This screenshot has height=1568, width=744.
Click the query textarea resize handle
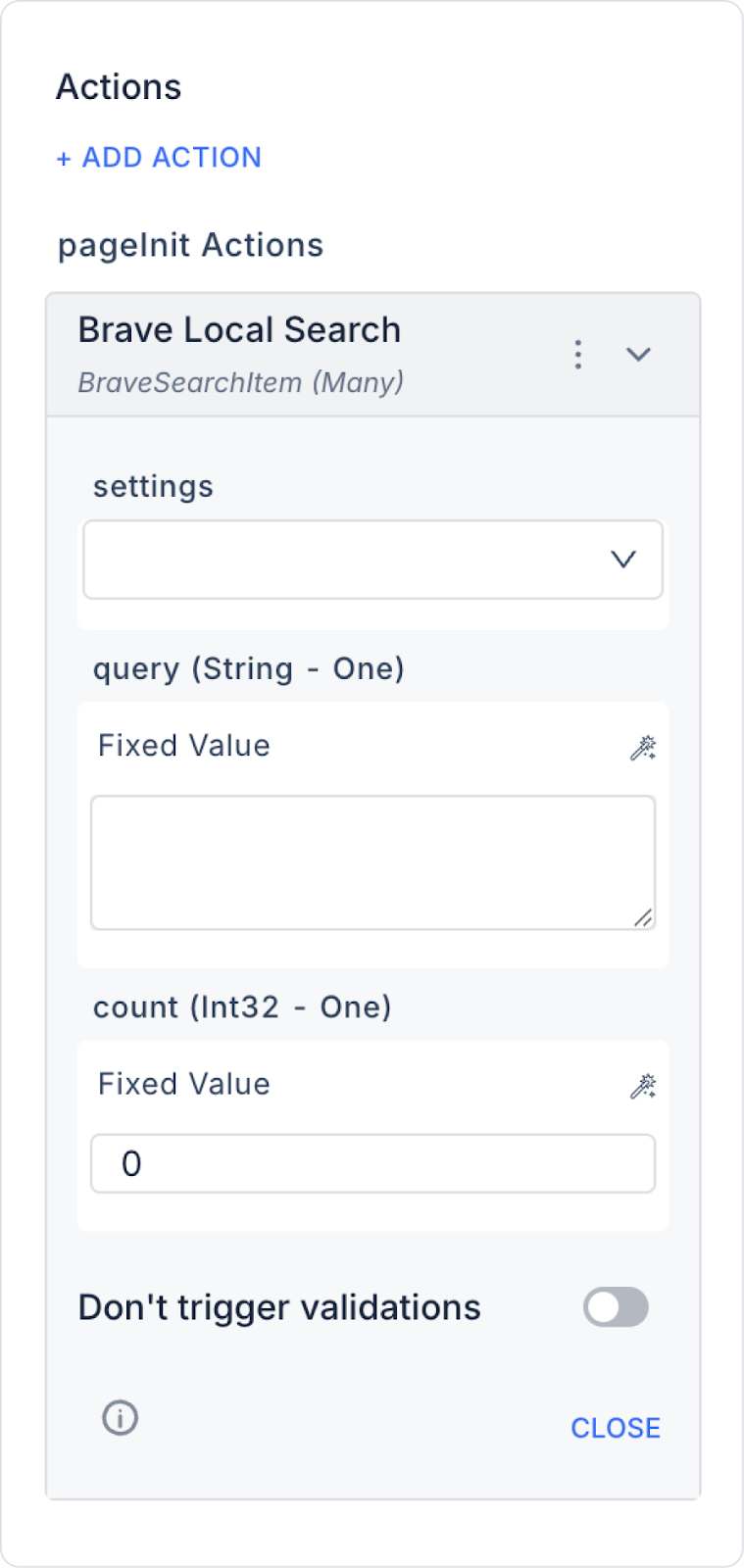point(643,917)
